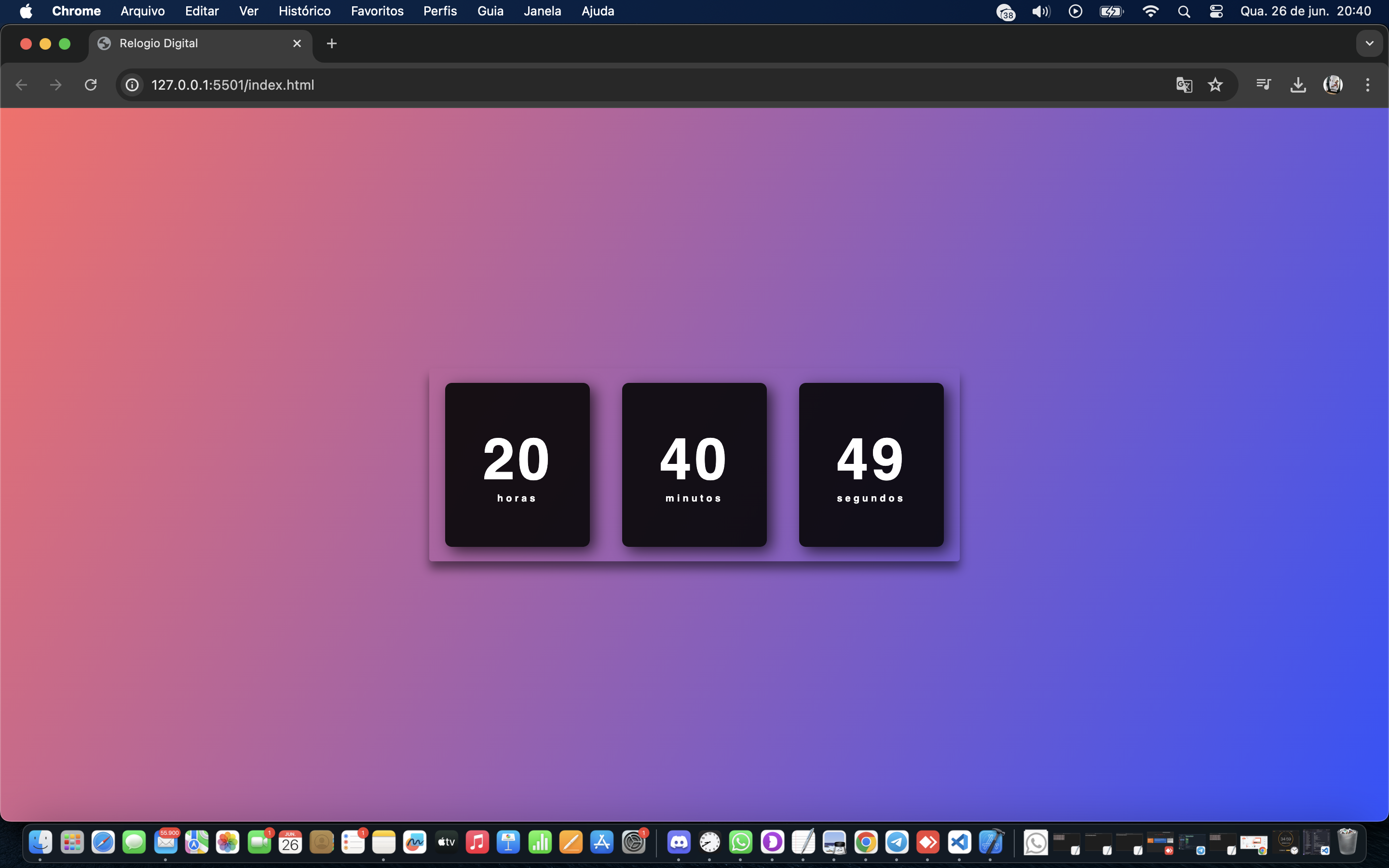1389x868 pixels.
Task: Open macOS Control Center toggle icon
Action: (1216, 11)
